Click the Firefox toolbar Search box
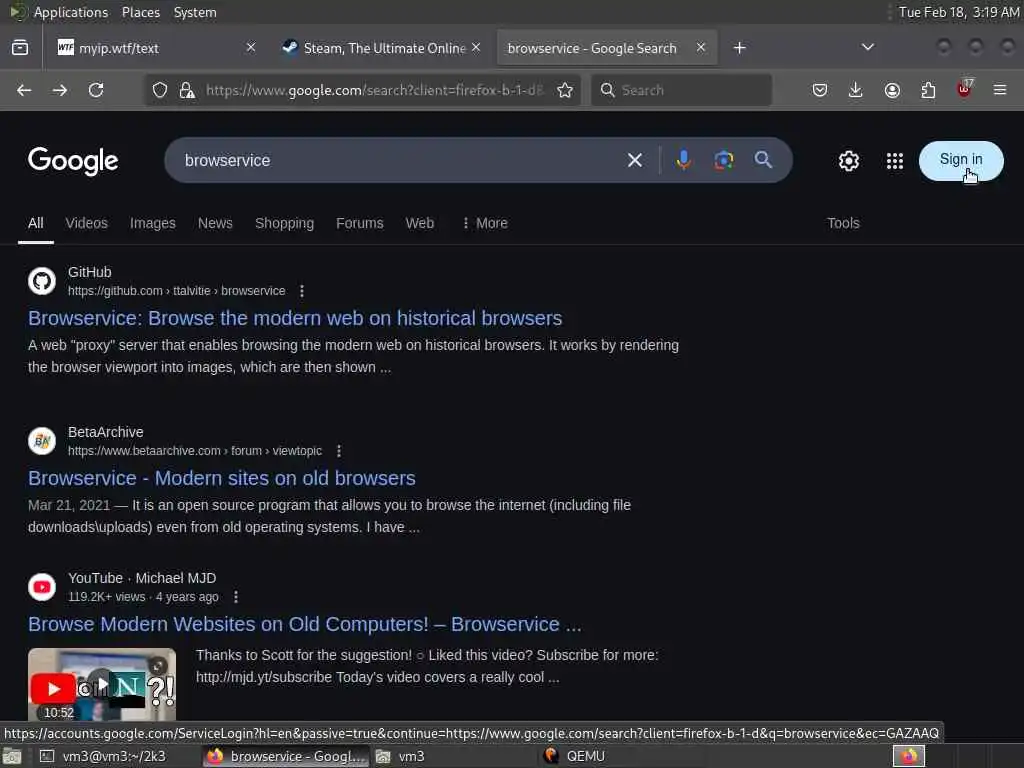This screenshot has height=768, width=1024. tap(681, 90)
